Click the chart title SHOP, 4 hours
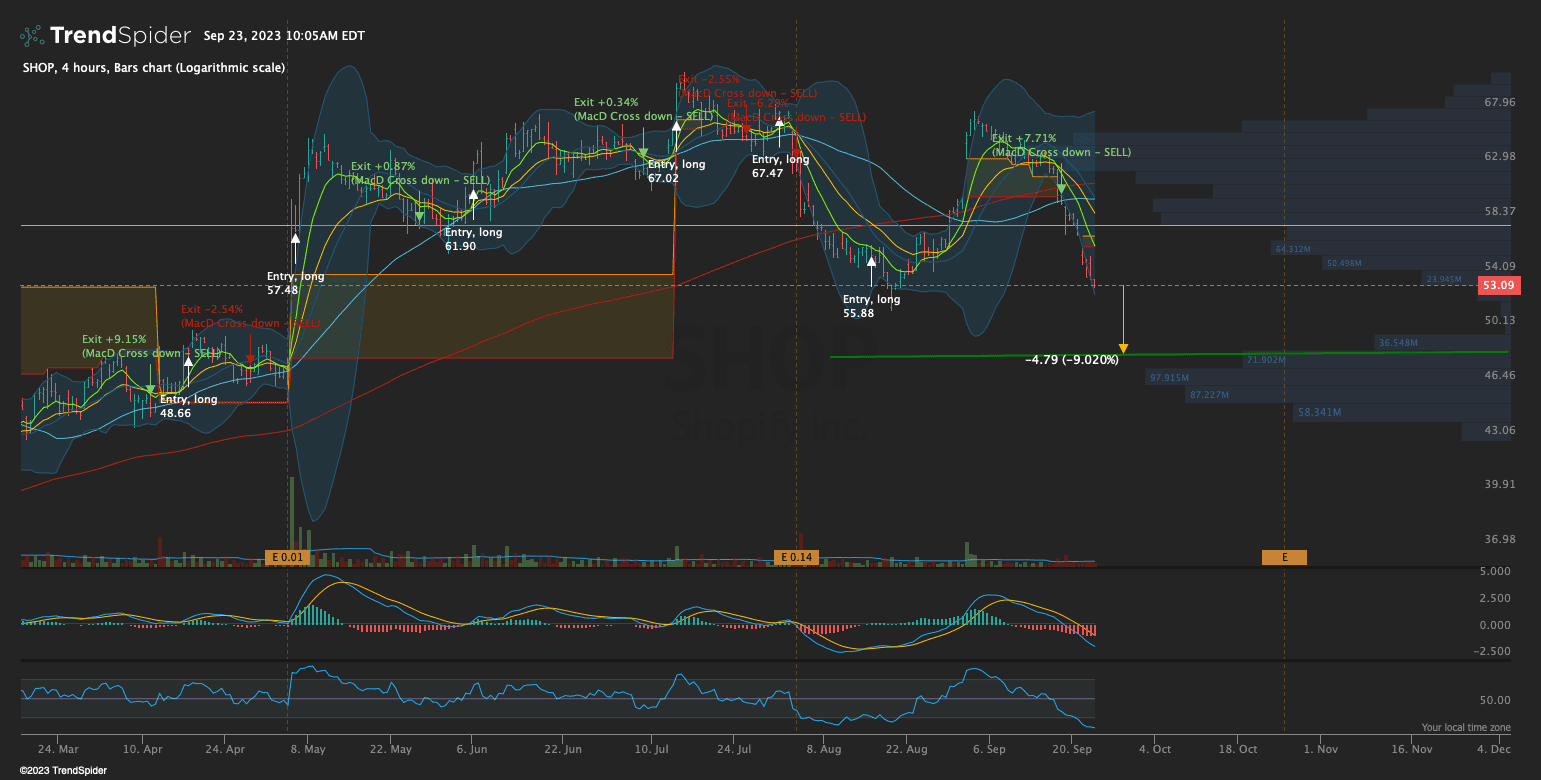 (153, 67)
